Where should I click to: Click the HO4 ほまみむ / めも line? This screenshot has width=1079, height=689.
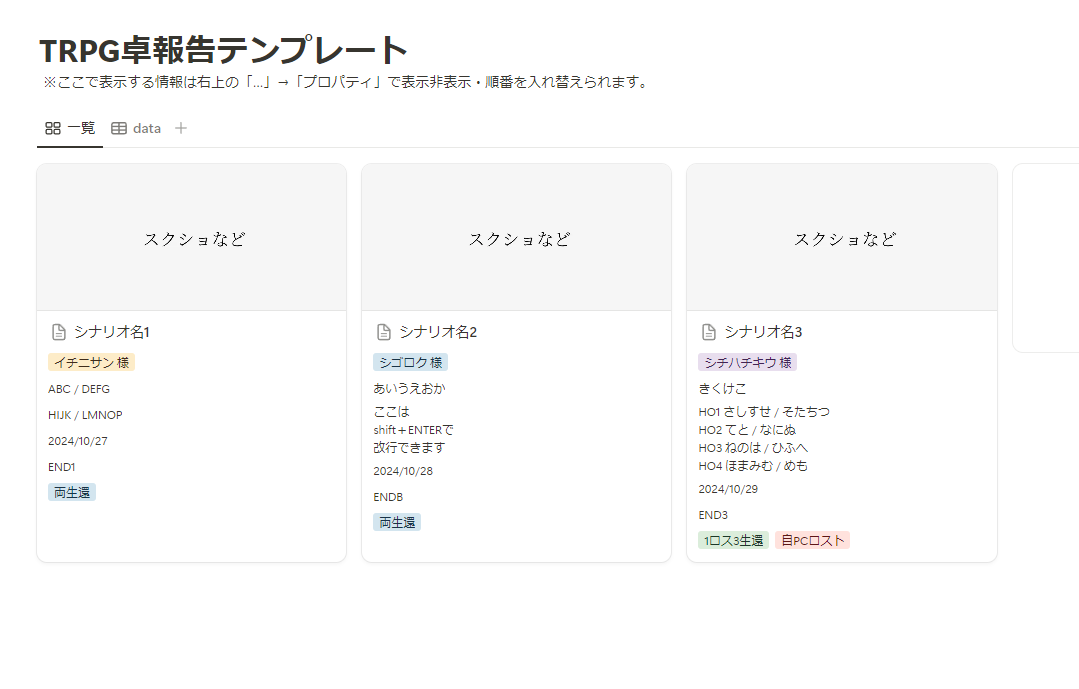(754, 465)
